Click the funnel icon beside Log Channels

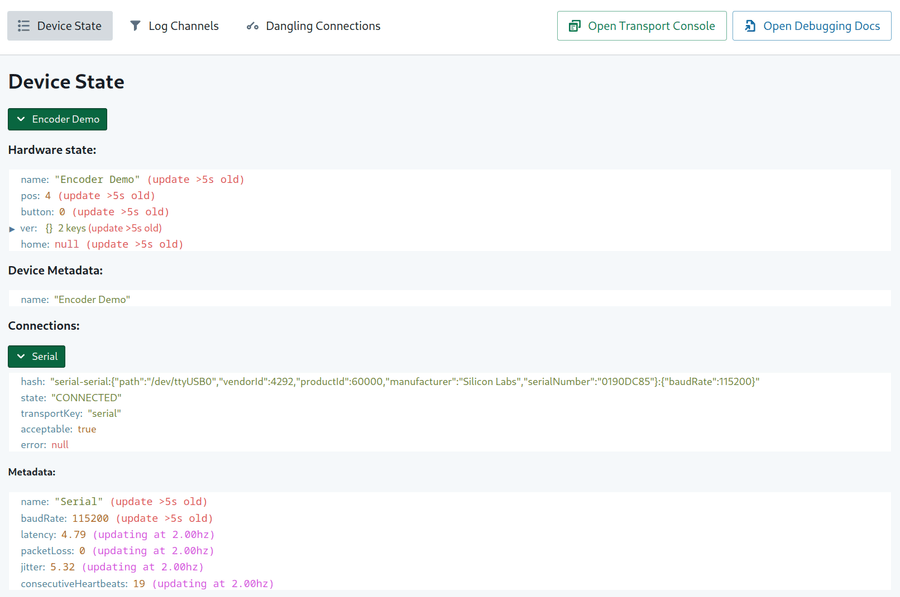pyautogui.click(x=135, y=26)
